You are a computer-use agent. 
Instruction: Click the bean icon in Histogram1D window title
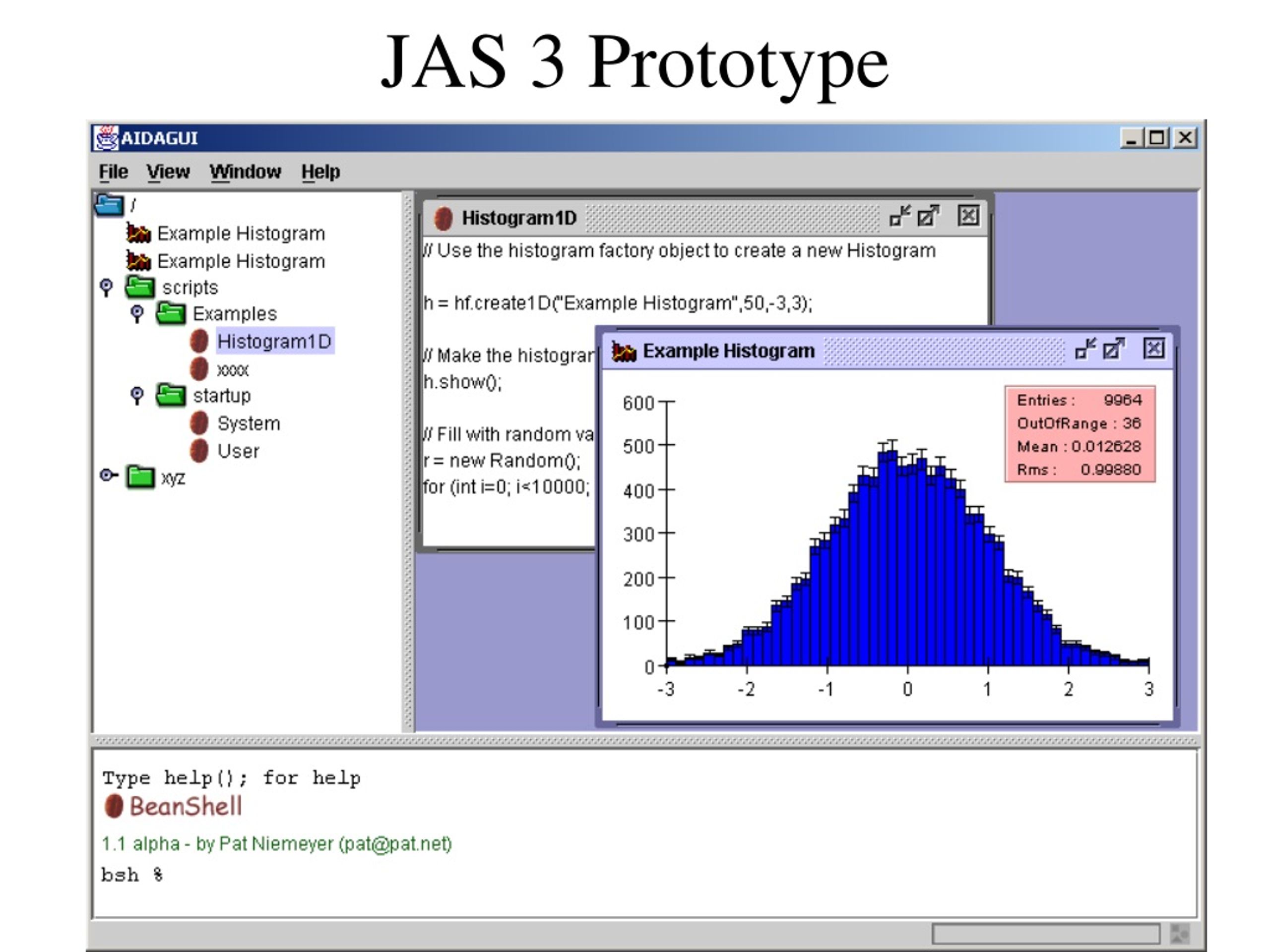tap(443, 219)
